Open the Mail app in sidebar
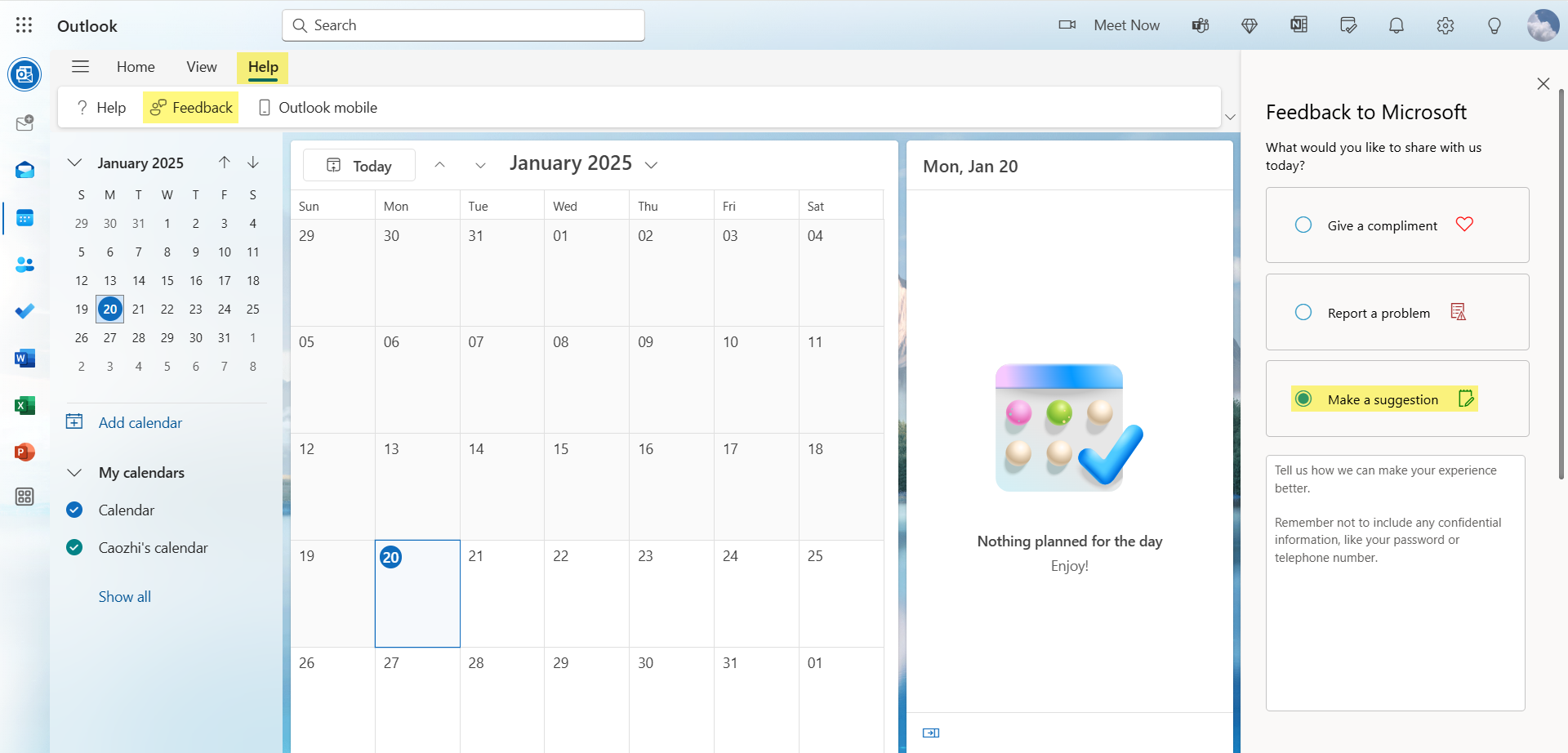Image resolution: width=1568 pixels, height=753 pixels. [24, 170]
